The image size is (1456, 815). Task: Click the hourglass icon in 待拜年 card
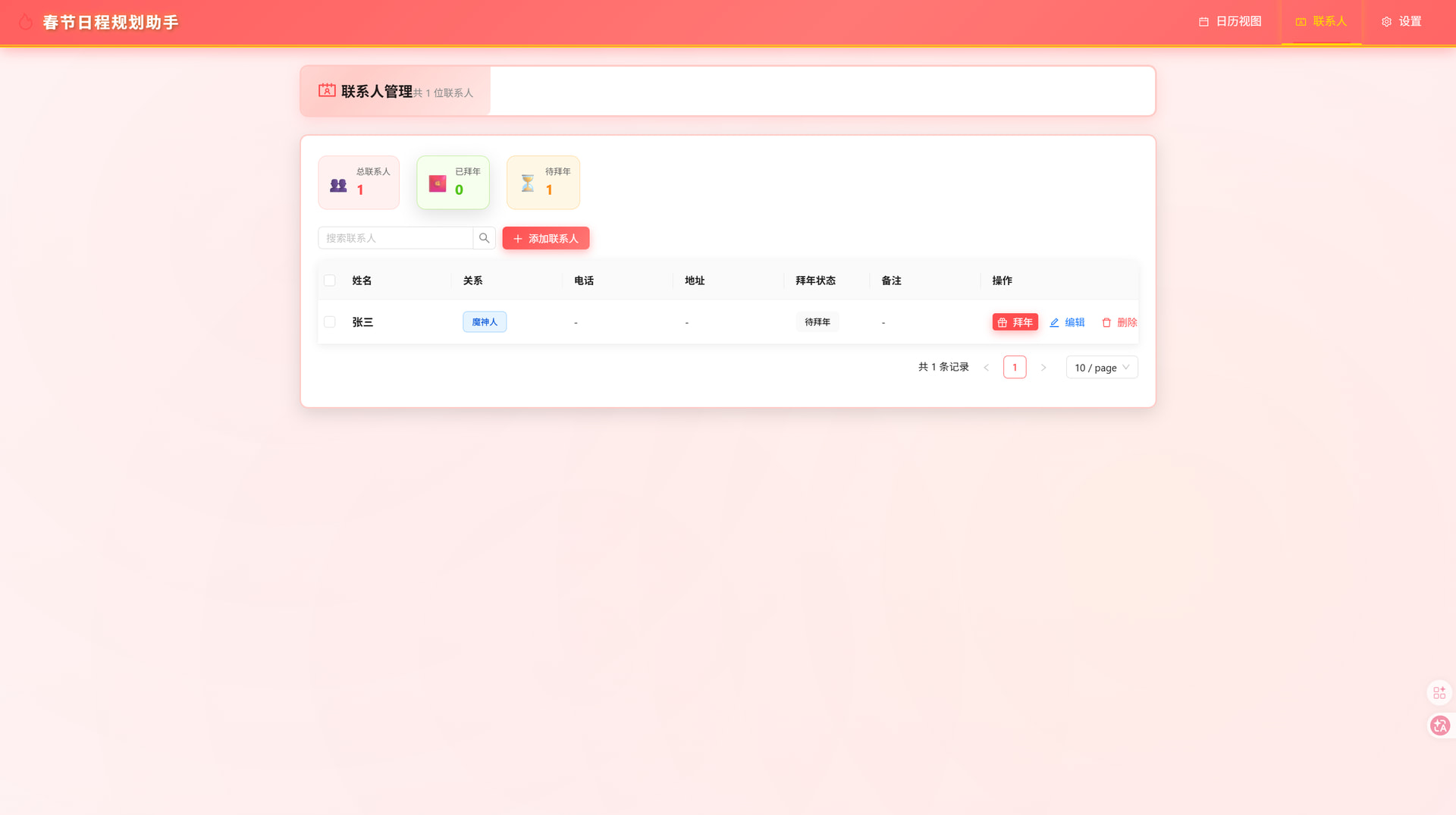coord(528,183)
